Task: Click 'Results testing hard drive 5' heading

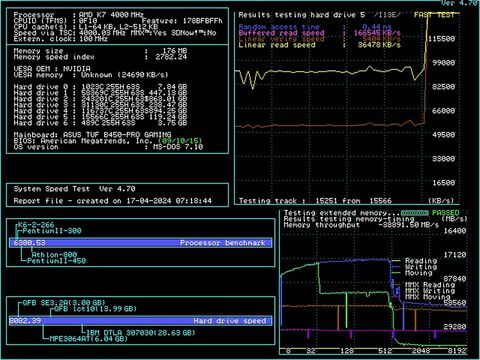Action: click(302, 15)
